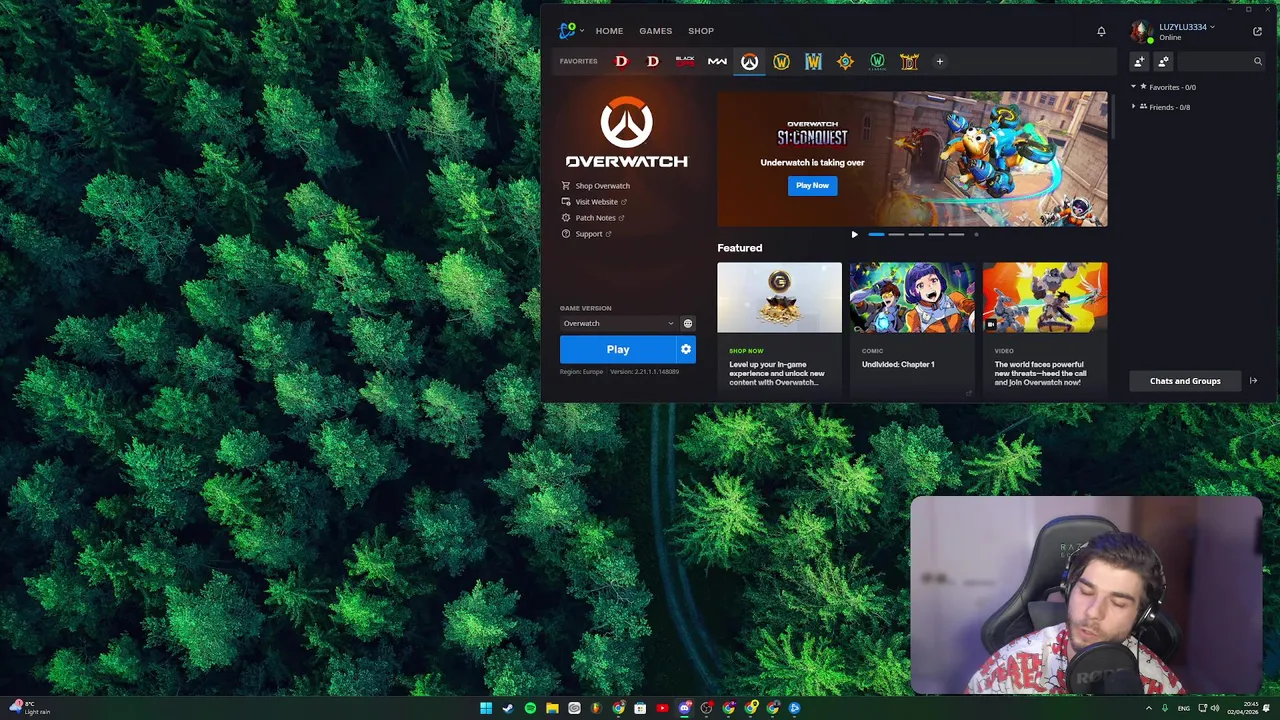Open the GAMES tab
The width and height of the screenshot is (1280, 720).
pyautogui.click(x=656, y=31)
